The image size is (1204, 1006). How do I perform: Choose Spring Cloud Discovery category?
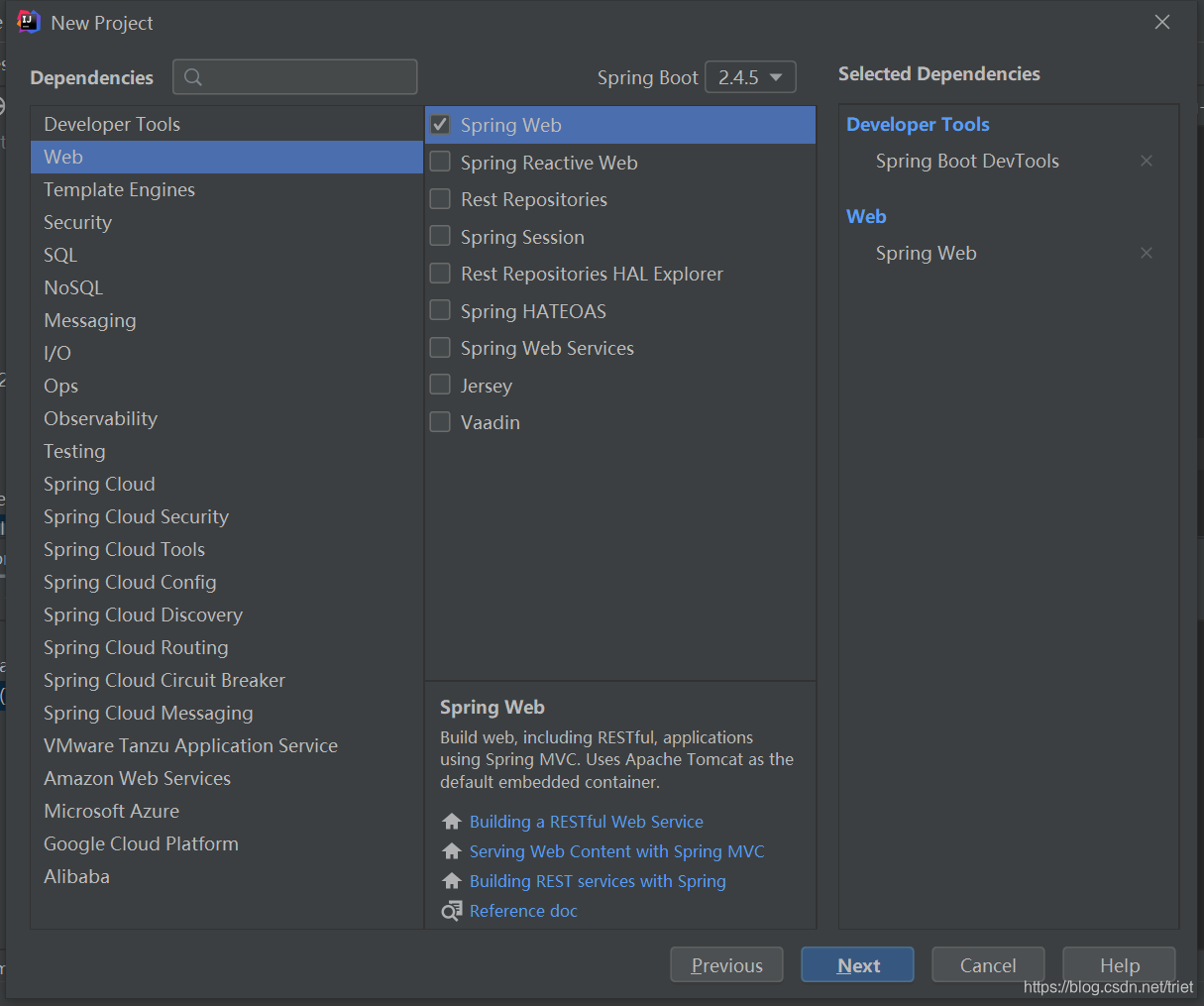point(227,615)
